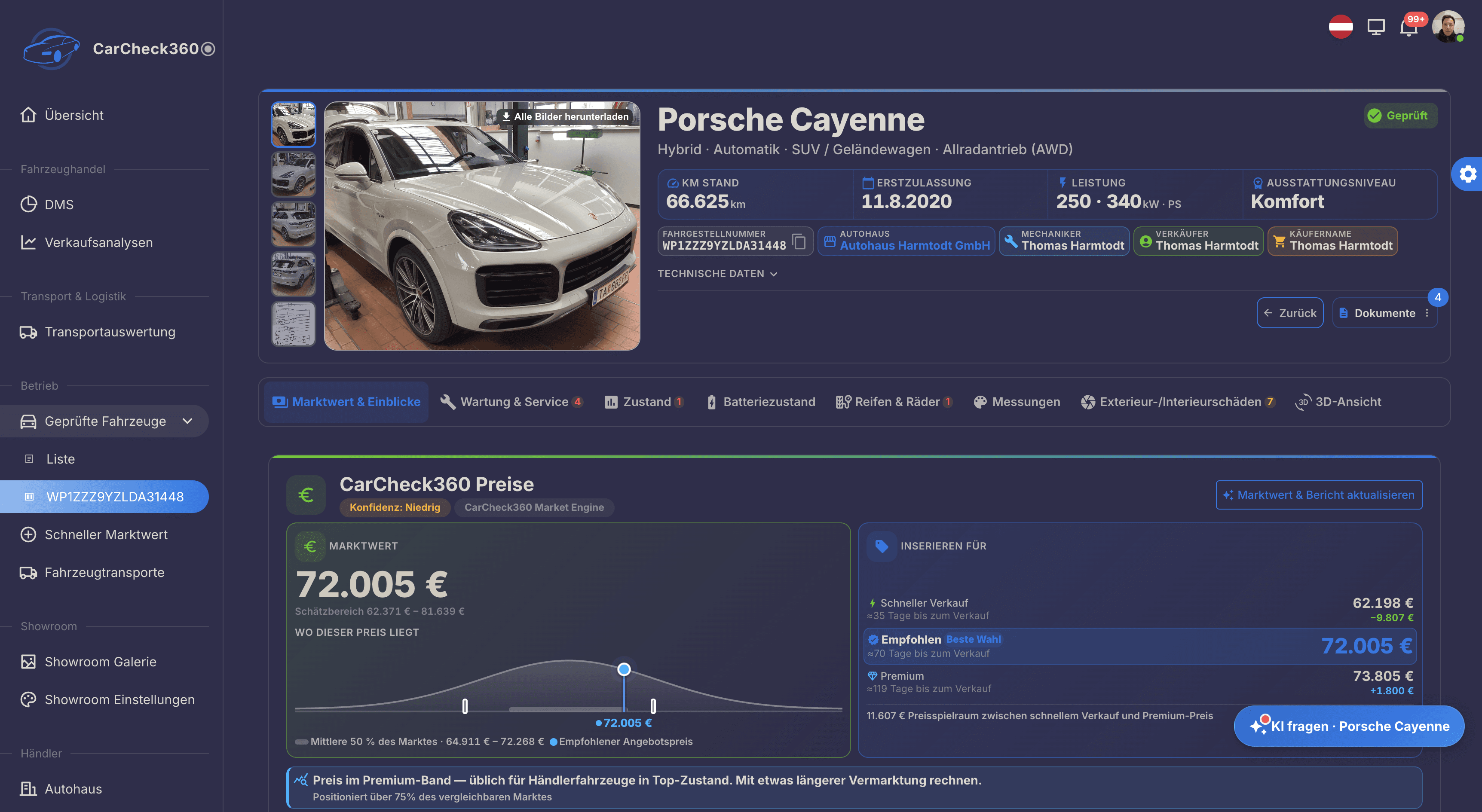Select the first car thumbnail

[294, 124]
